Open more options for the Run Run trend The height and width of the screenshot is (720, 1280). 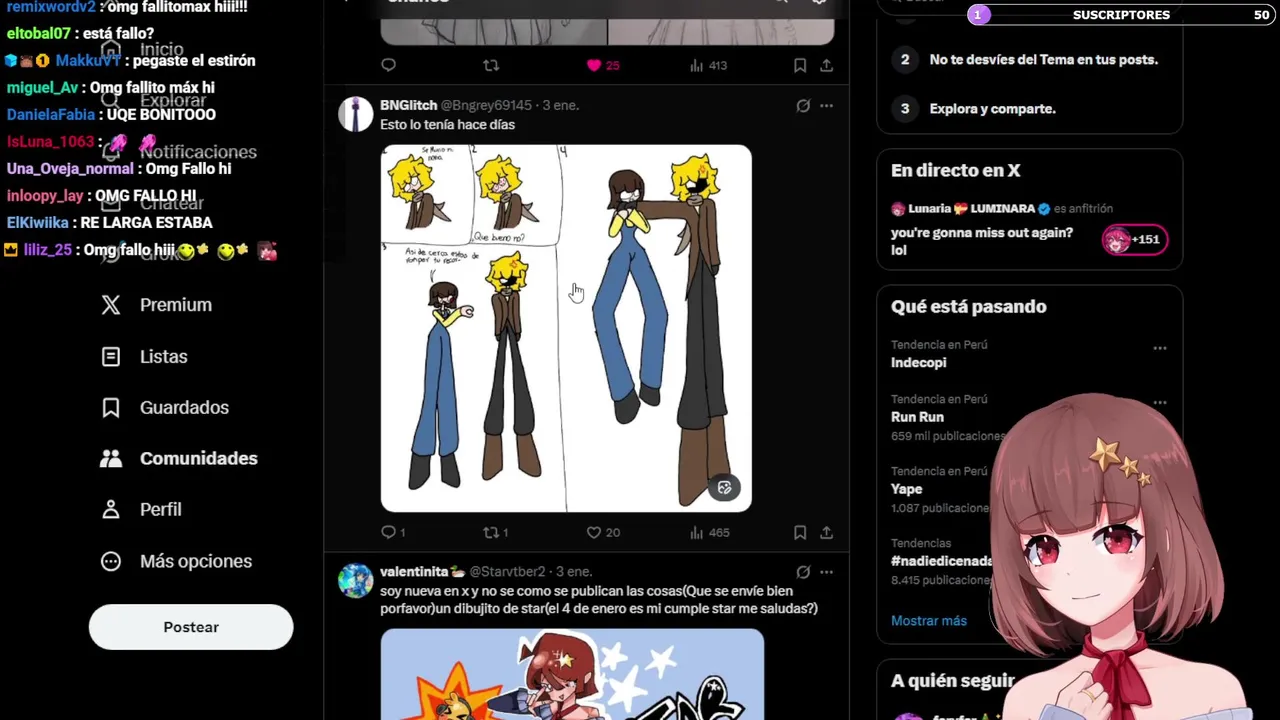coord(1160,402)
